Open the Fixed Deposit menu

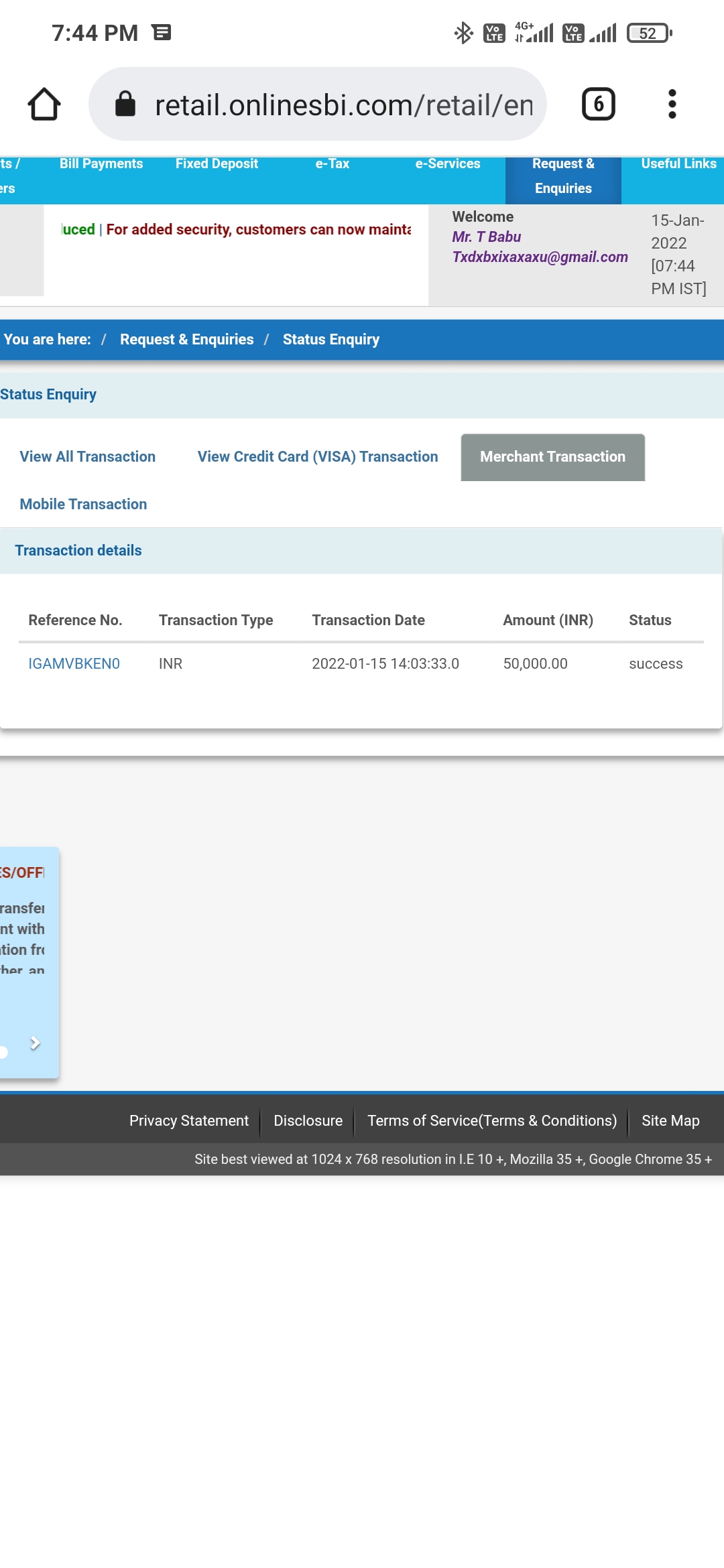217,164
